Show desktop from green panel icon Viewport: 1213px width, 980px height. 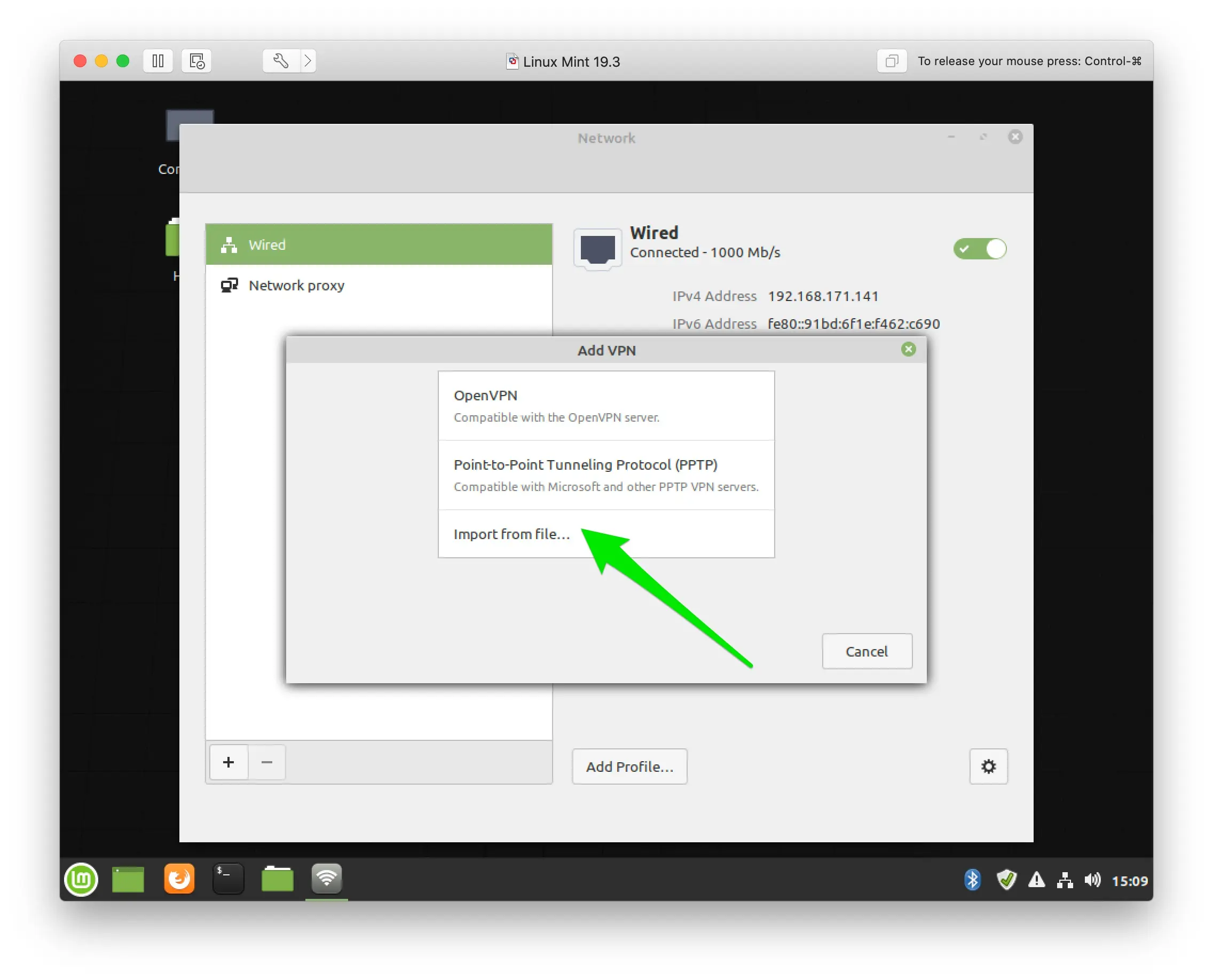128,880
